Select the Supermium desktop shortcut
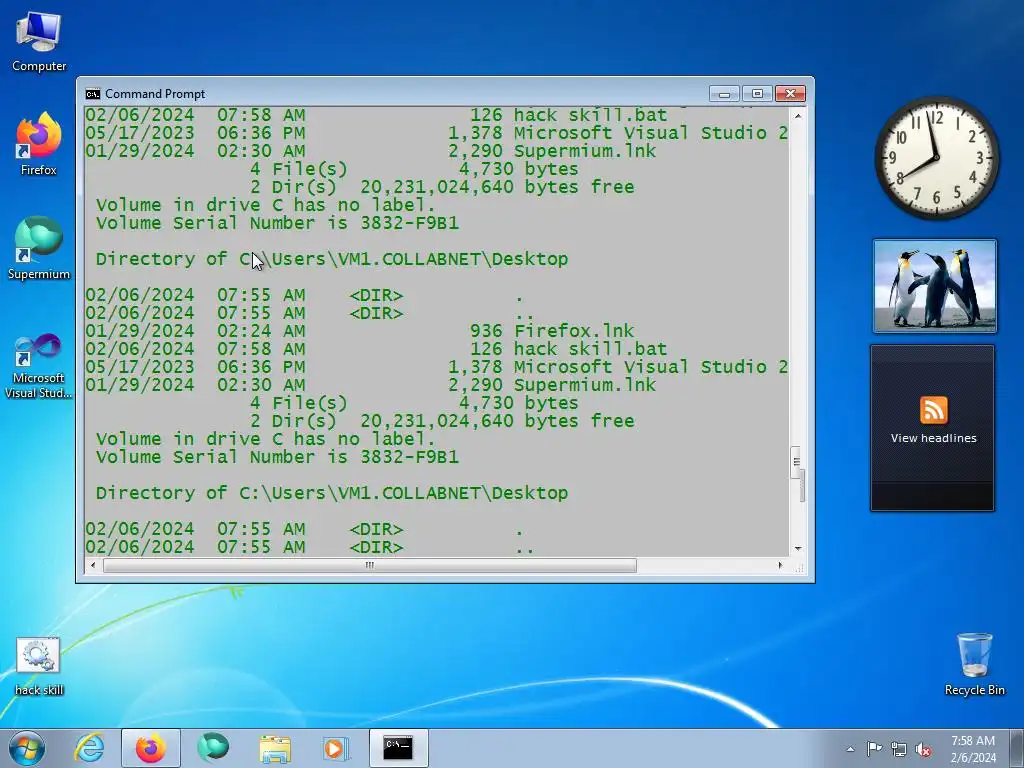The image size is (1024, 768). 39,248
